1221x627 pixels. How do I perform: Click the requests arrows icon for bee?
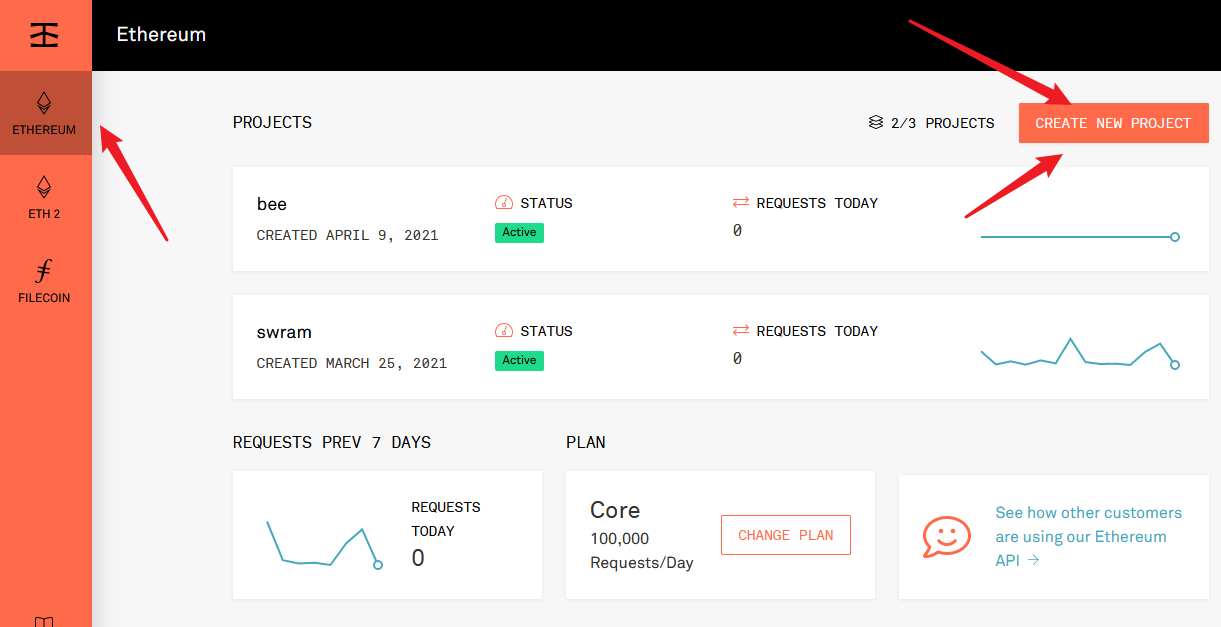click(741, 203)
